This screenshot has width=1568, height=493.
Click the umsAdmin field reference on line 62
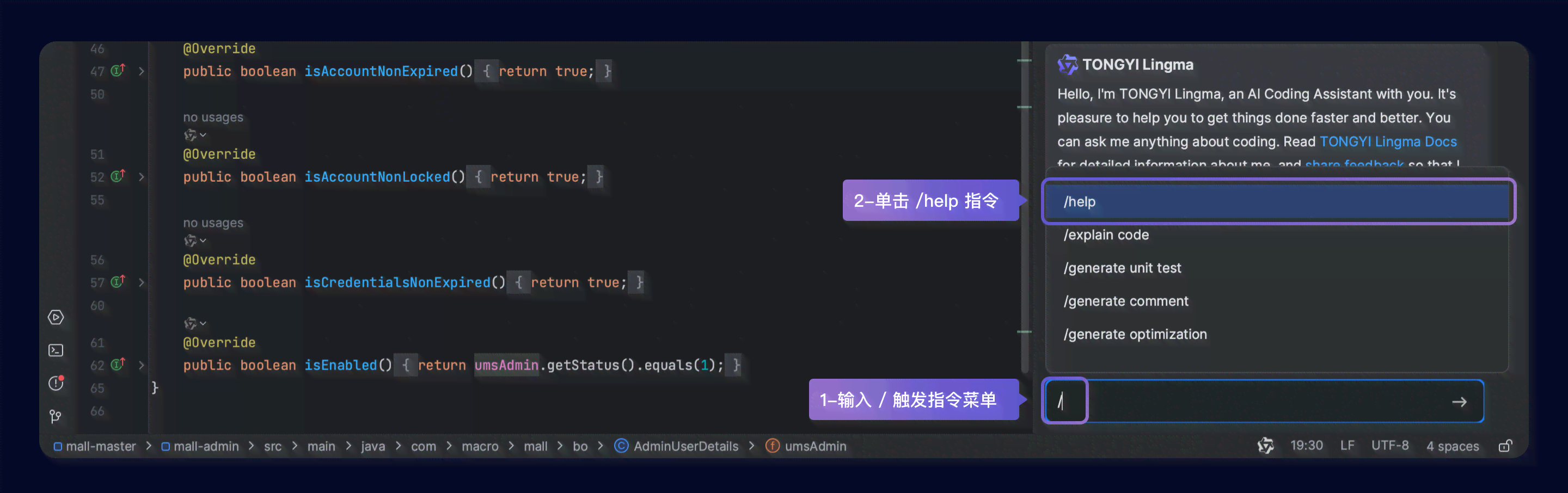click(506, 365)
